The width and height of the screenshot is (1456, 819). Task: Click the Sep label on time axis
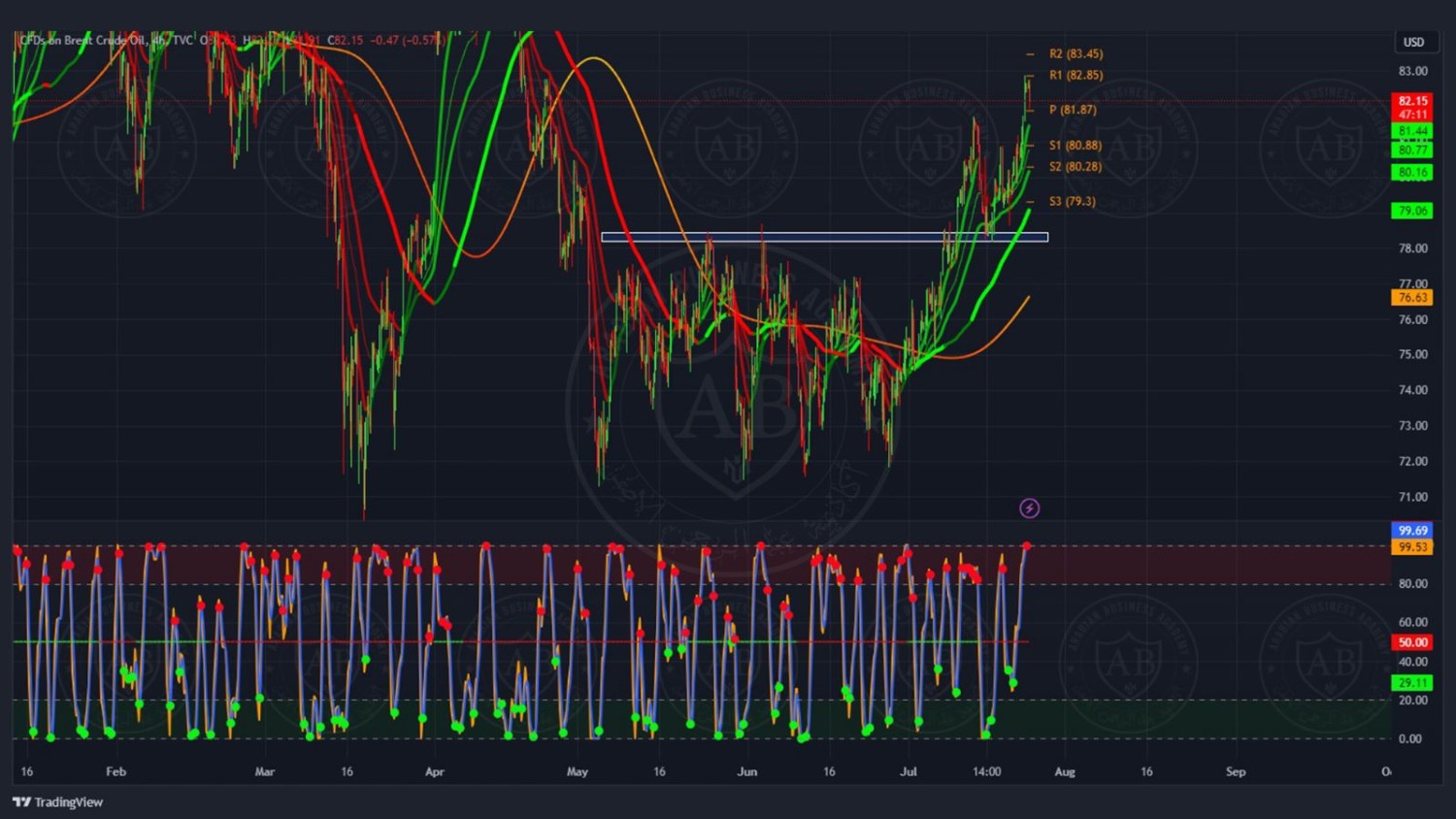click(x=1235, y=771)
